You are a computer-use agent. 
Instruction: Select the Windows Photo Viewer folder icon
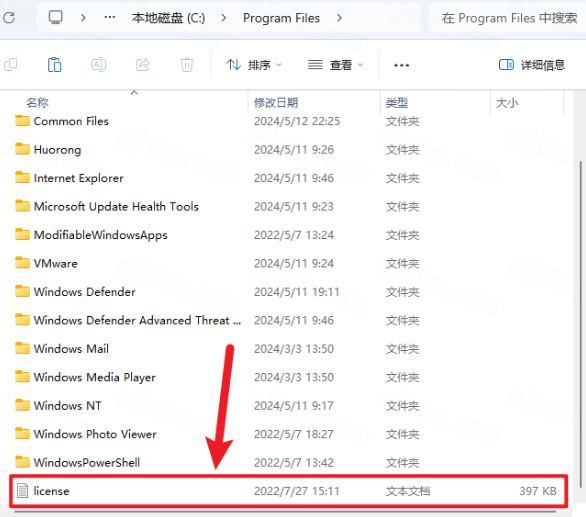[22, 434]
